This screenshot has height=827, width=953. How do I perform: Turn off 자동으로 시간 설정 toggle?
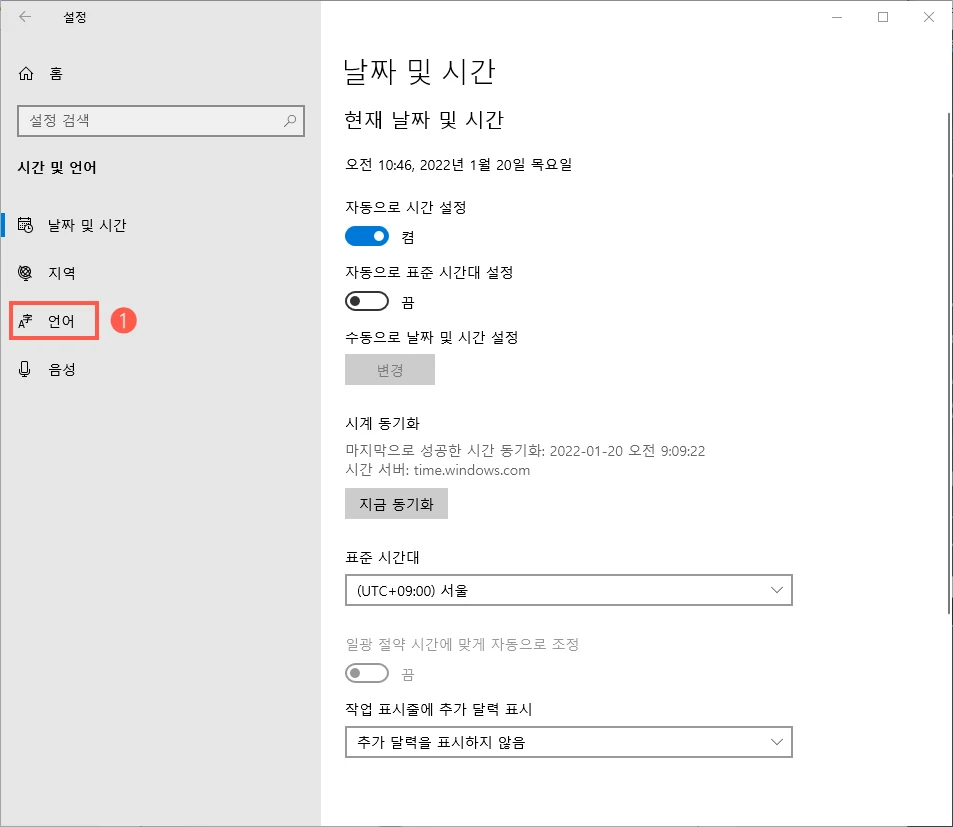(367, 236)
